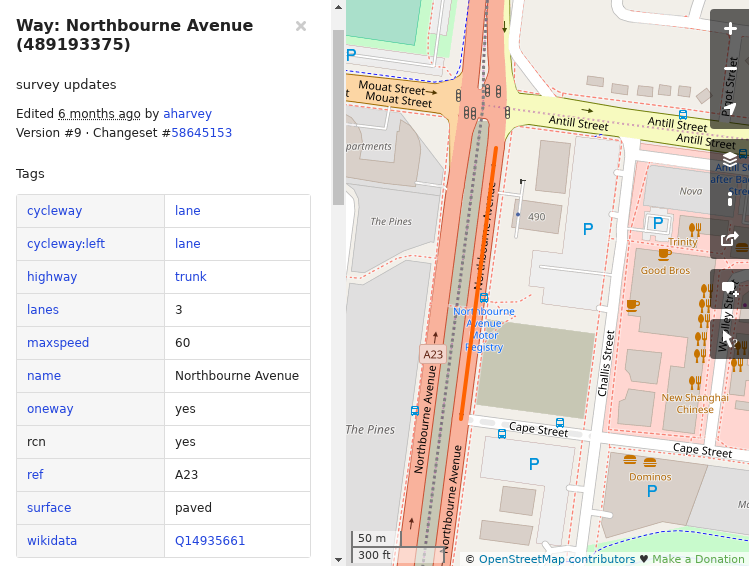The width and height of the screenshot is (749, 566).
Task: Click the Trinity restaurant icon
Action: coord(695,229)
